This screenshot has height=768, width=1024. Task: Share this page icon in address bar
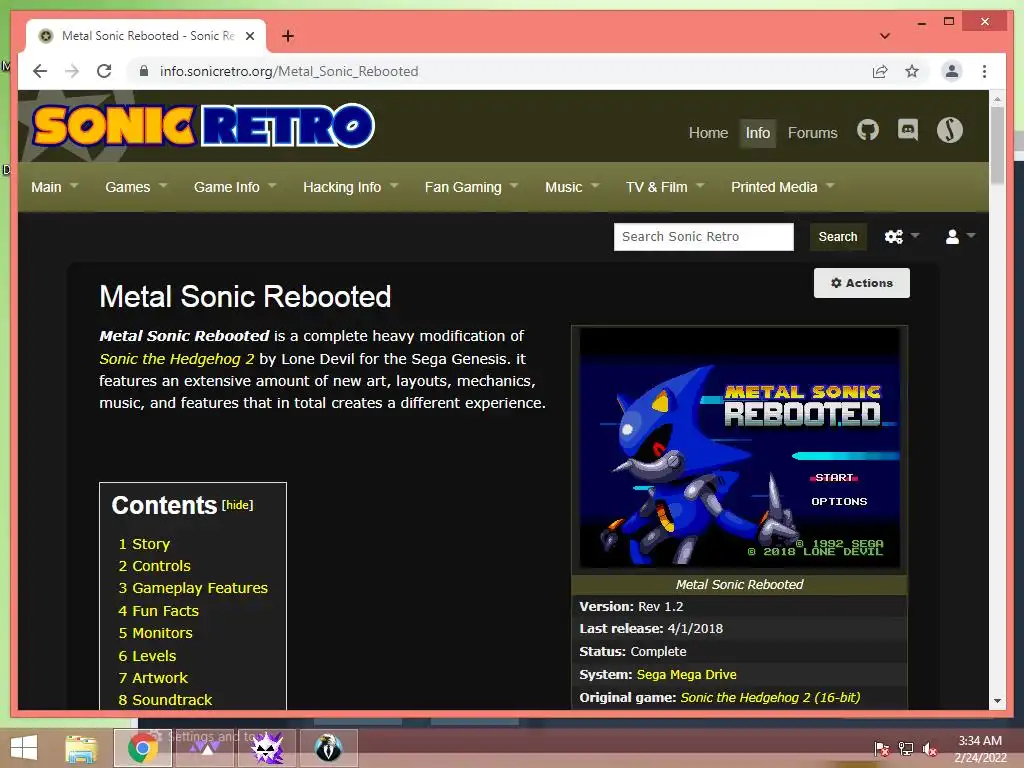pos(880,71)
